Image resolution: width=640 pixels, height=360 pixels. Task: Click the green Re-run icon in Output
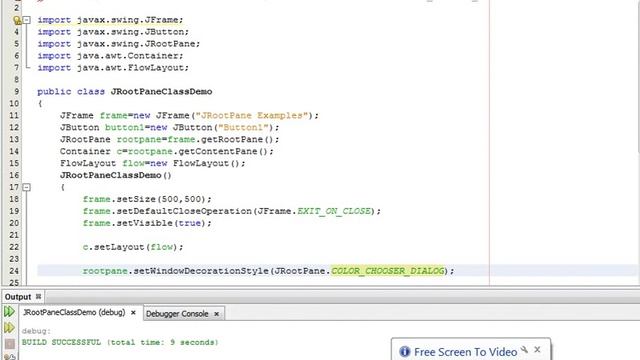tap(9, 312)
